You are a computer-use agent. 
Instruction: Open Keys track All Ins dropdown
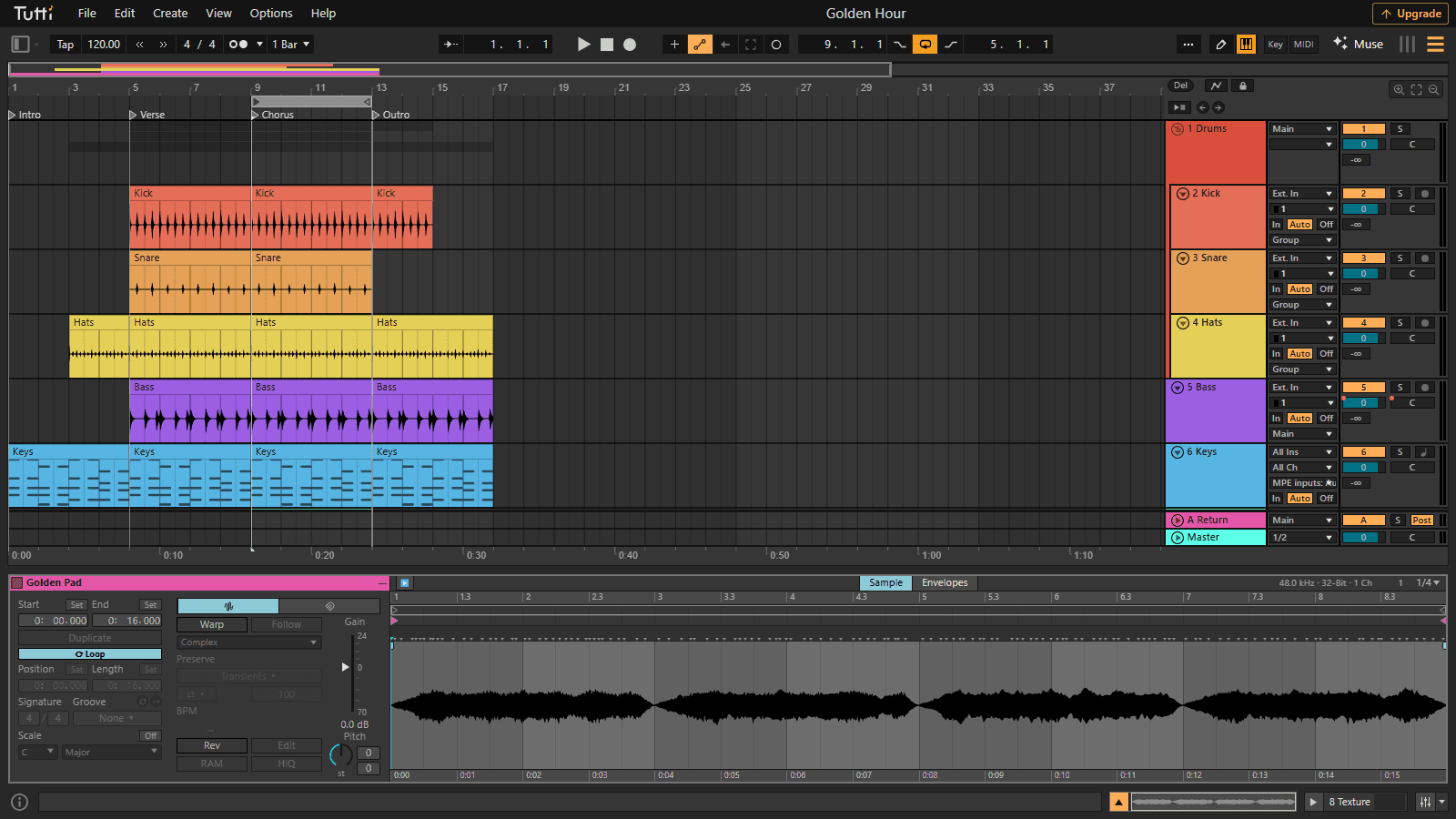(x=1302, y=452)
